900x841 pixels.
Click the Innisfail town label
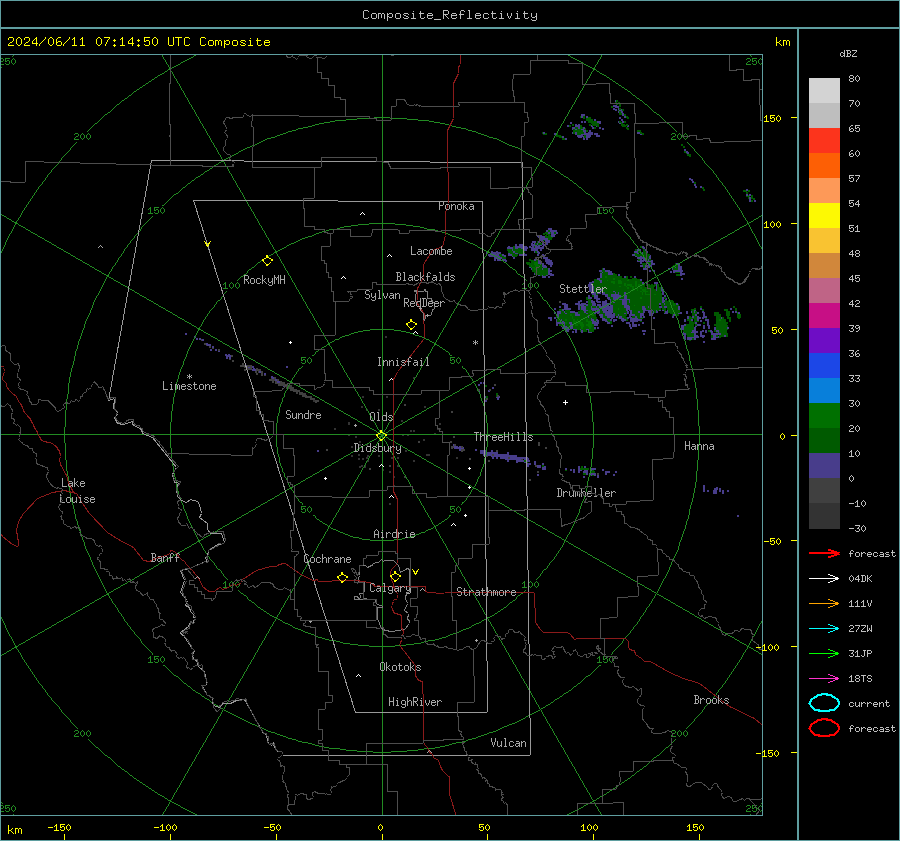coord(403,362)
